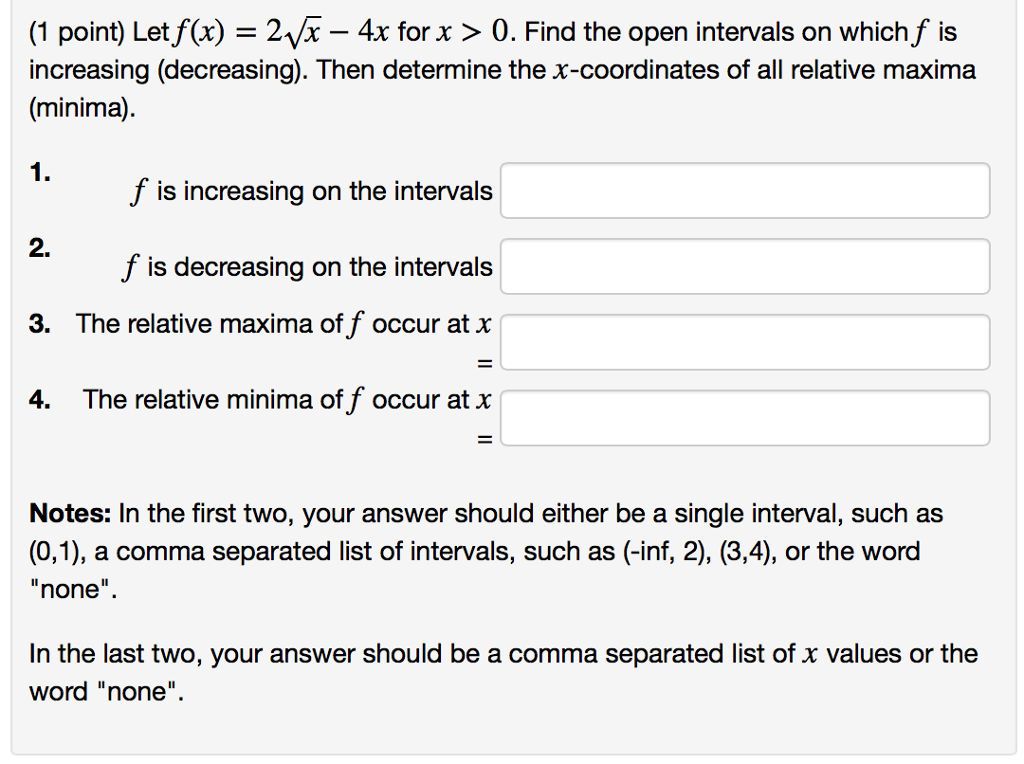Click inside the x = field for minima

[745, 417]
